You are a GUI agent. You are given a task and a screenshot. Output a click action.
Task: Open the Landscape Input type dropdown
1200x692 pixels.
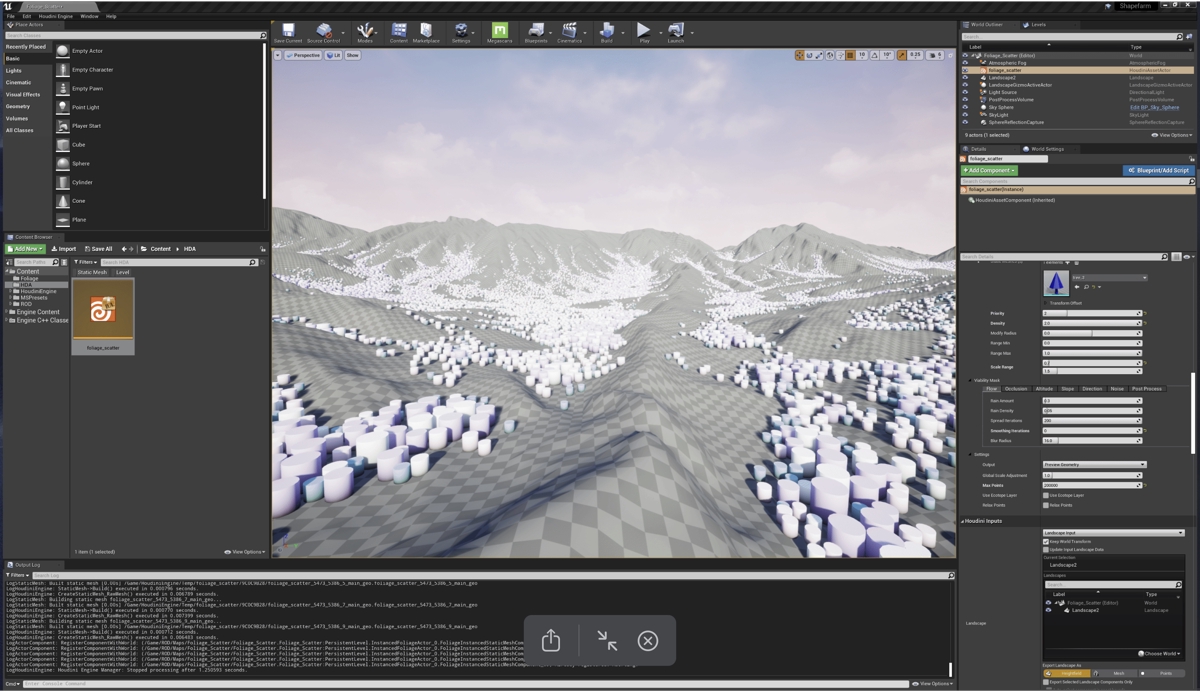pyautogui.click(x=1113, y=533)
